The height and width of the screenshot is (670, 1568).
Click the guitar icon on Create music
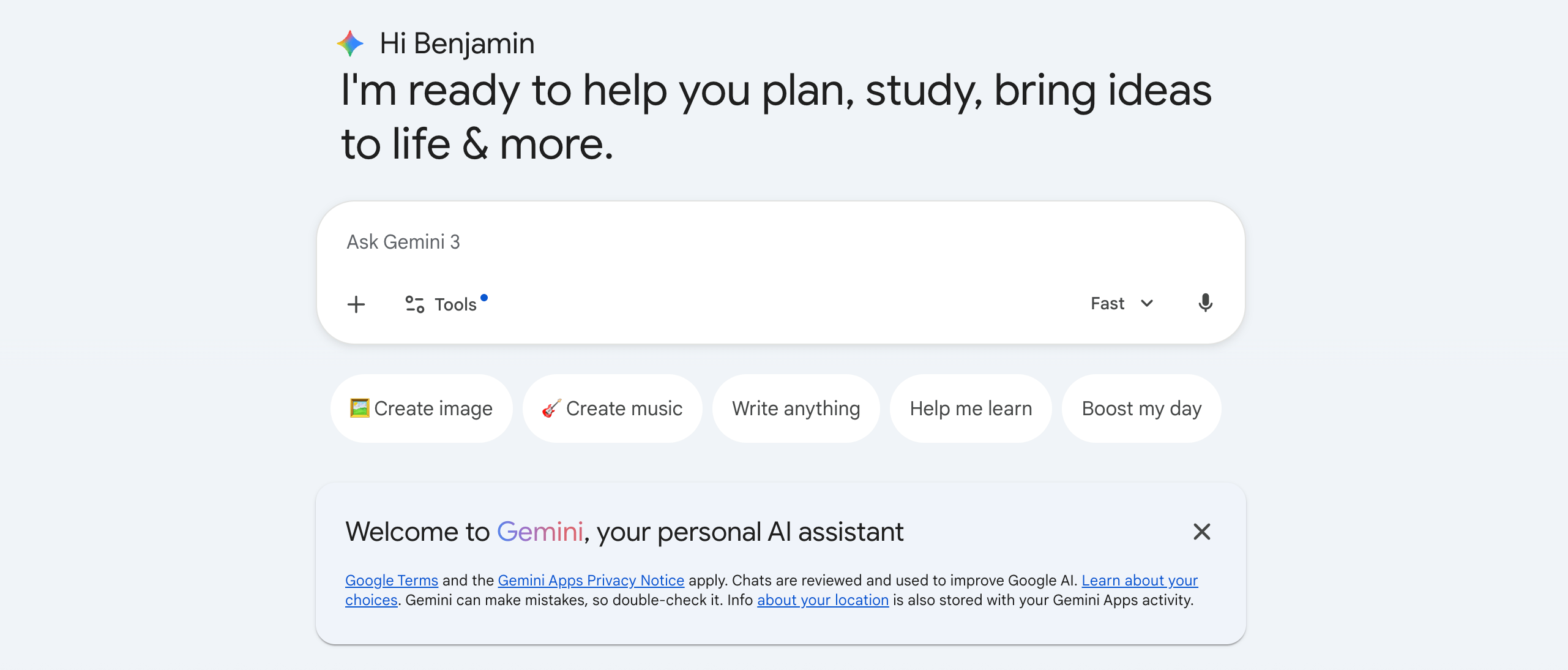pos(551,408)
